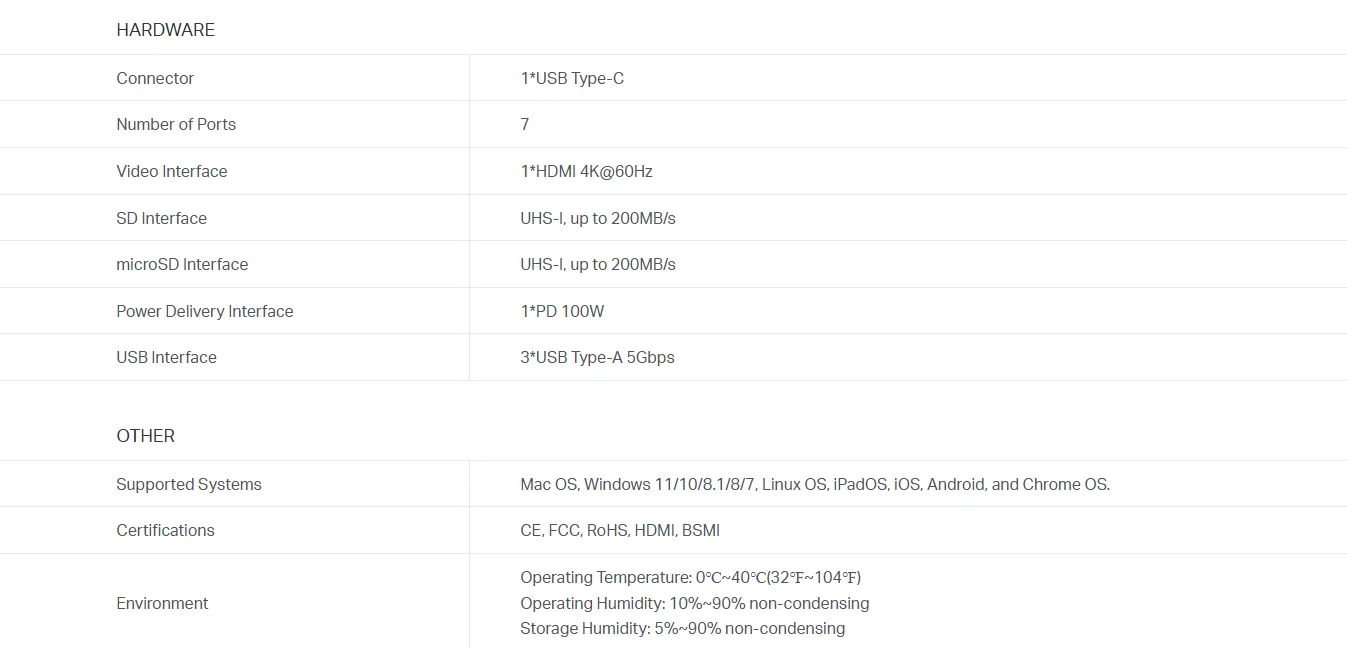
Task: Select the CE, FCC, RoHS certifications text
Action: click(x=620, y=530)
